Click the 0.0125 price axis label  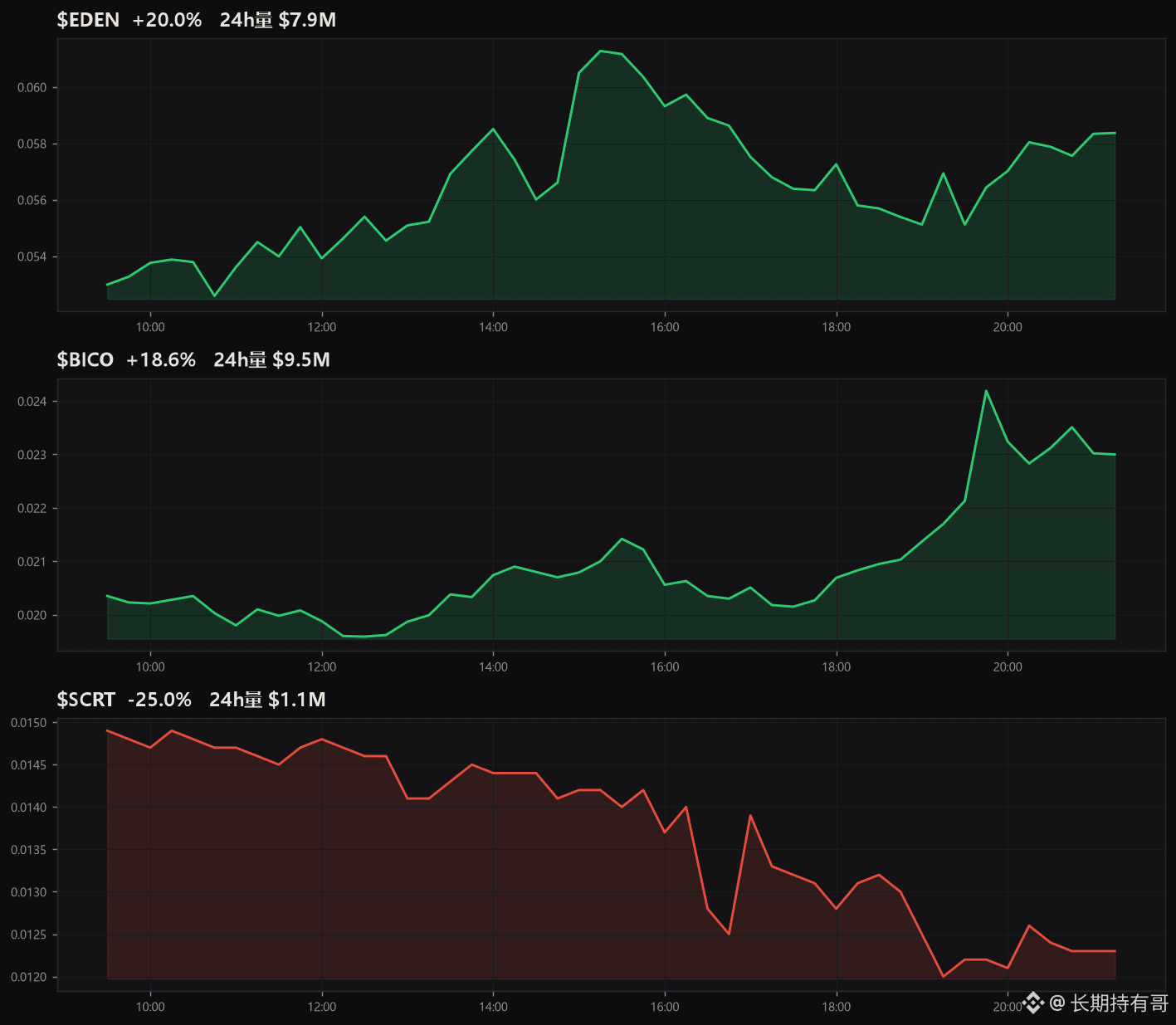click(x=29, y=935)
